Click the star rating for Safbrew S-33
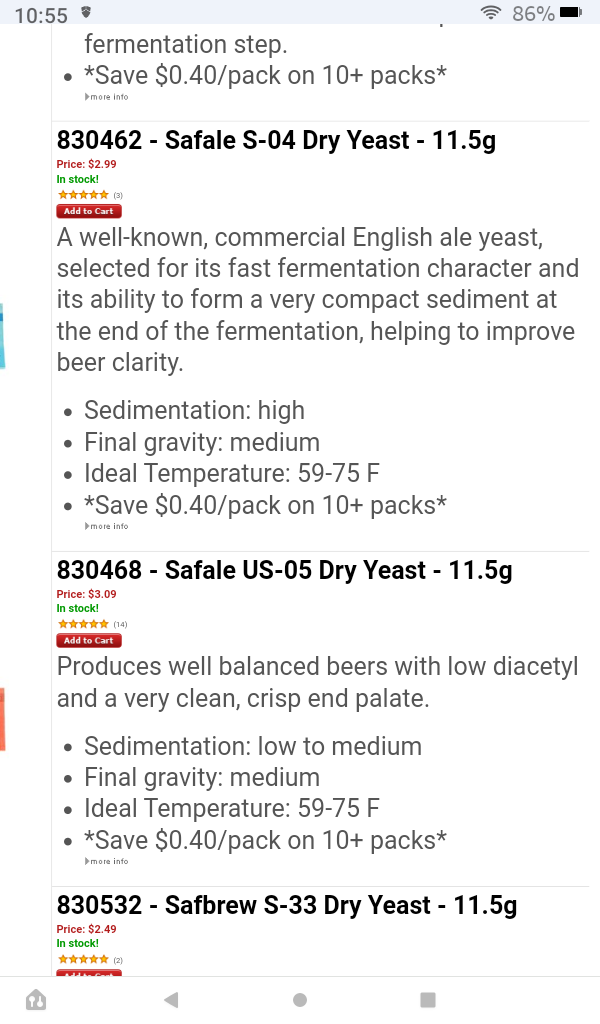Viewport: 600px width, 1024px height. (x=83, y=959)
